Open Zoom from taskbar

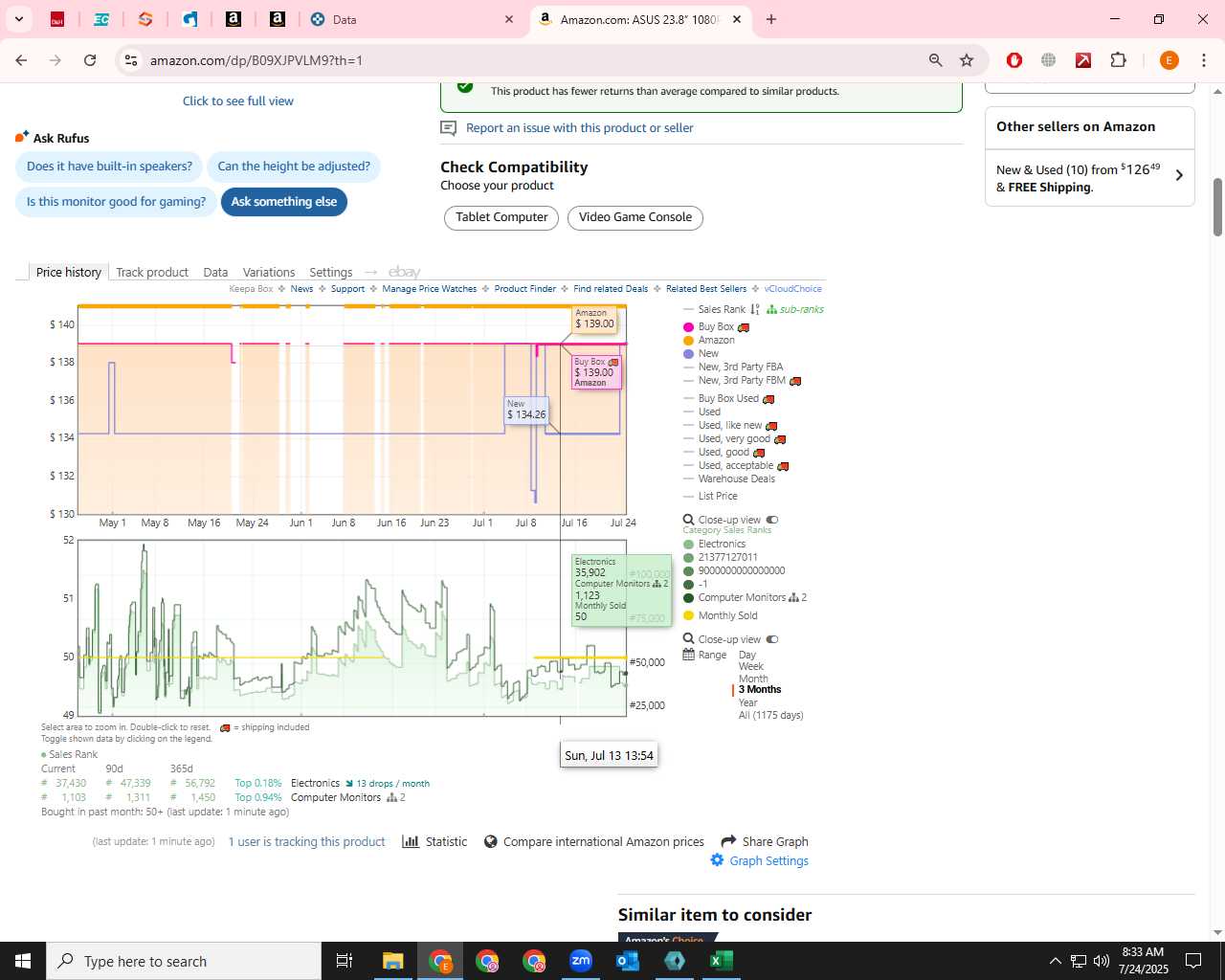581,961
